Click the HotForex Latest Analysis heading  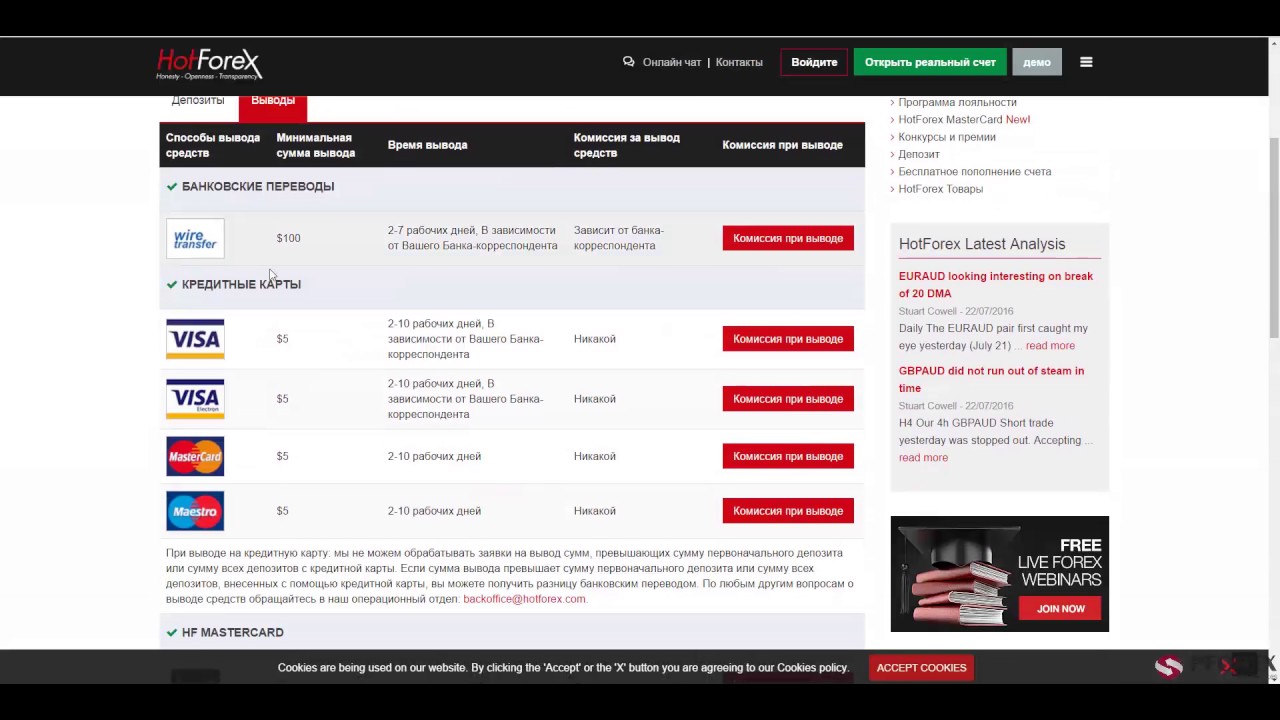pyautogui.click(x=982, y=244)
